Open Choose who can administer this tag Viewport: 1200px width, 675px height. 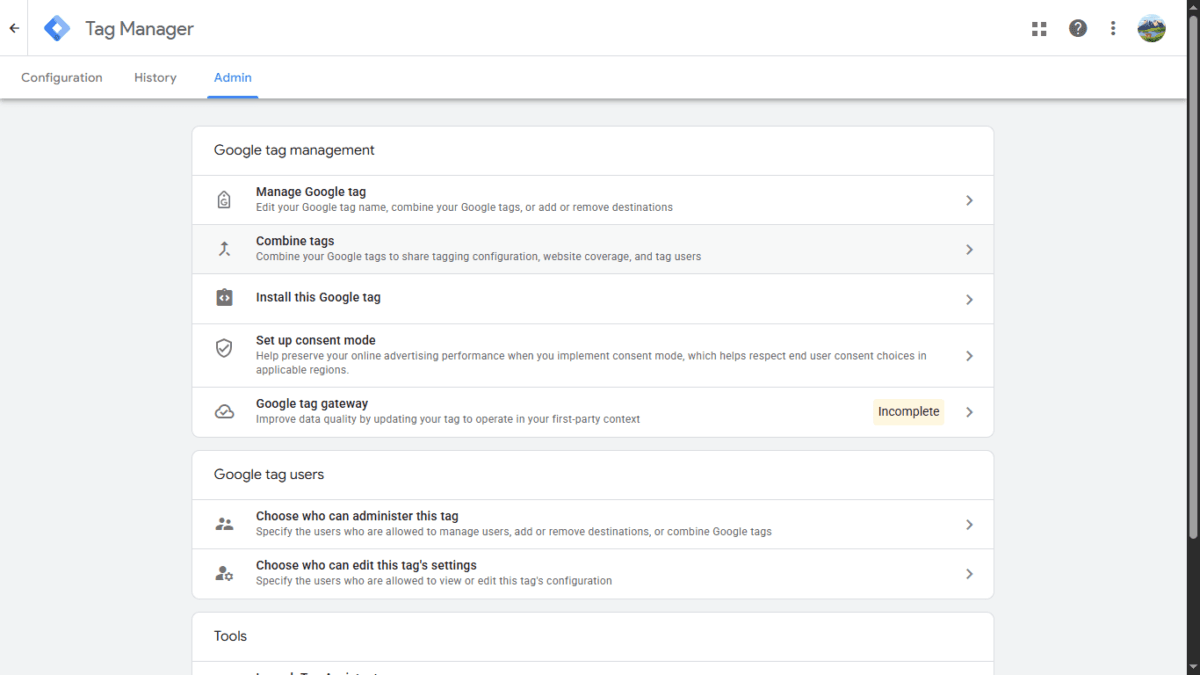coord(593,524)
